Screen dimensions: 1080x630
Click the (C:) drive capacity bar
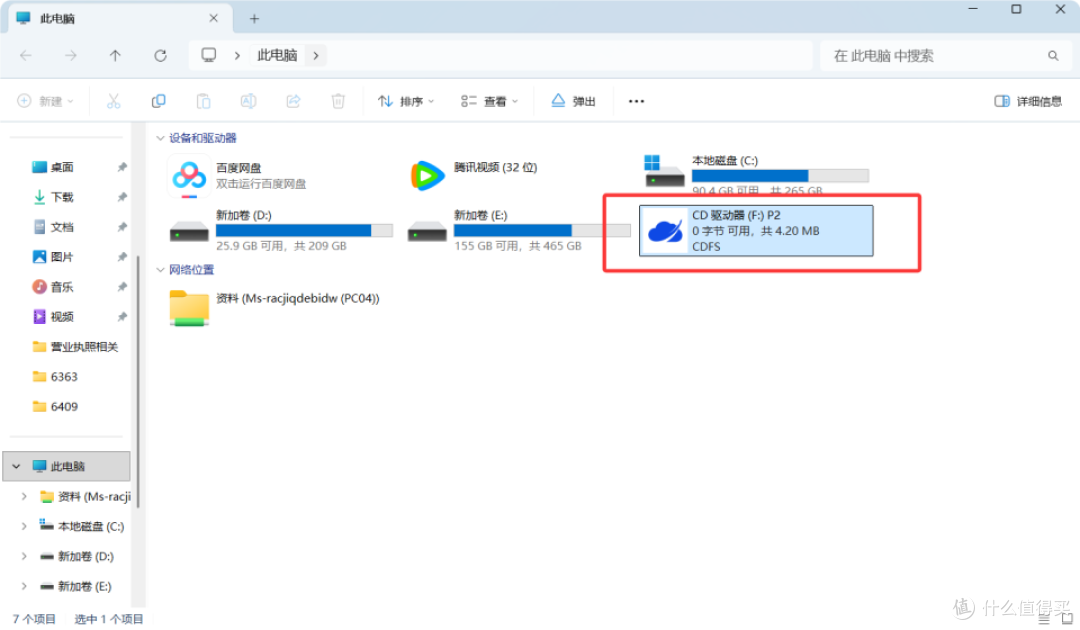click(780, 176)
